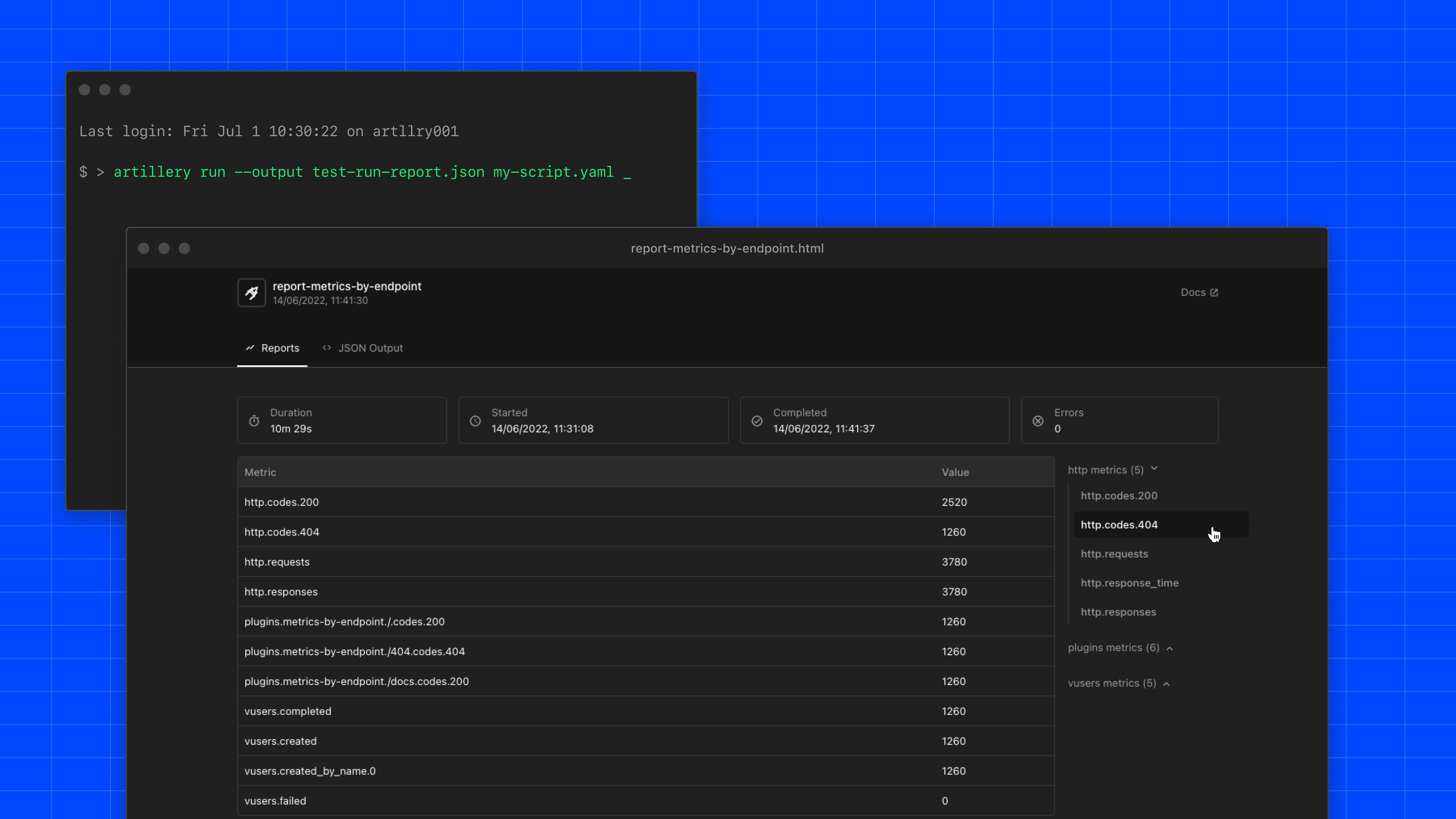Image resolution: width=1456 pixels, height=819 pixels.
Task: Click the error circle icon in the Errors card
Action: coord(1038,420)
